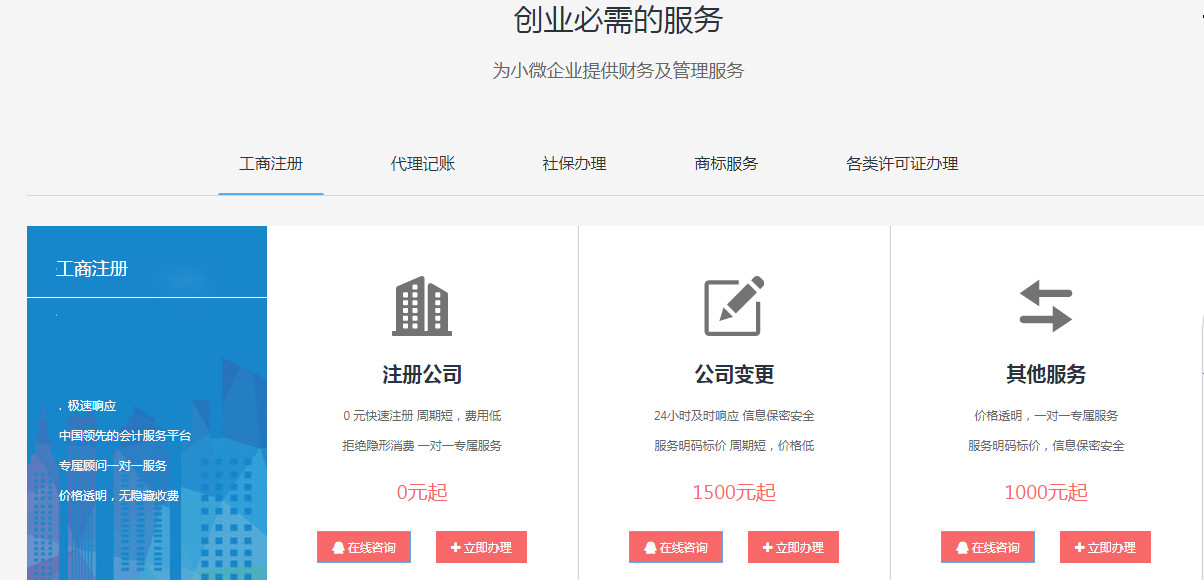Click the 注册公司 card title
1204x580 pixels.
[x=422, y=375]
